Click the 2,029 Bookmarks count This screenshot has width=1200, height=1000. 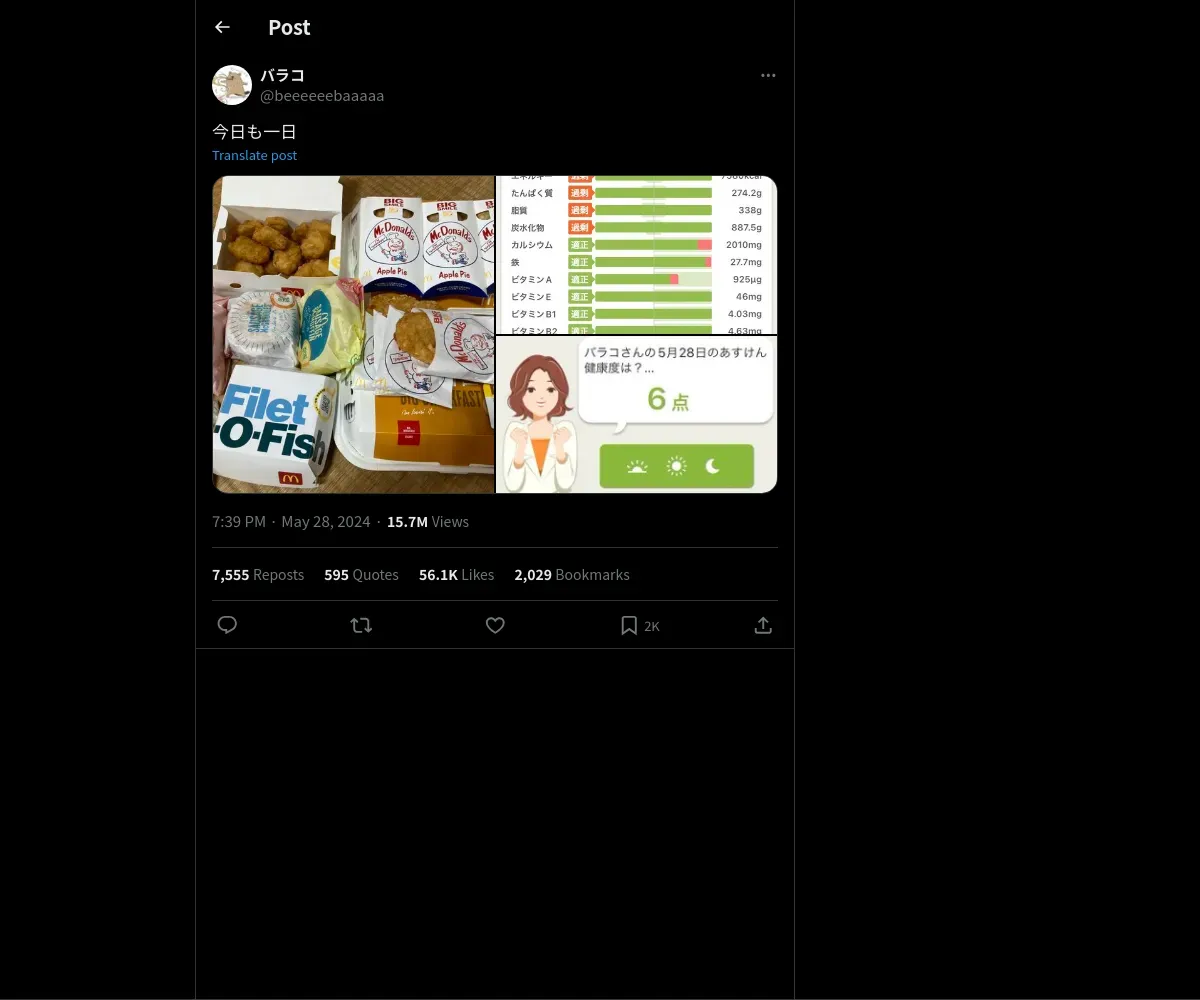572,575
